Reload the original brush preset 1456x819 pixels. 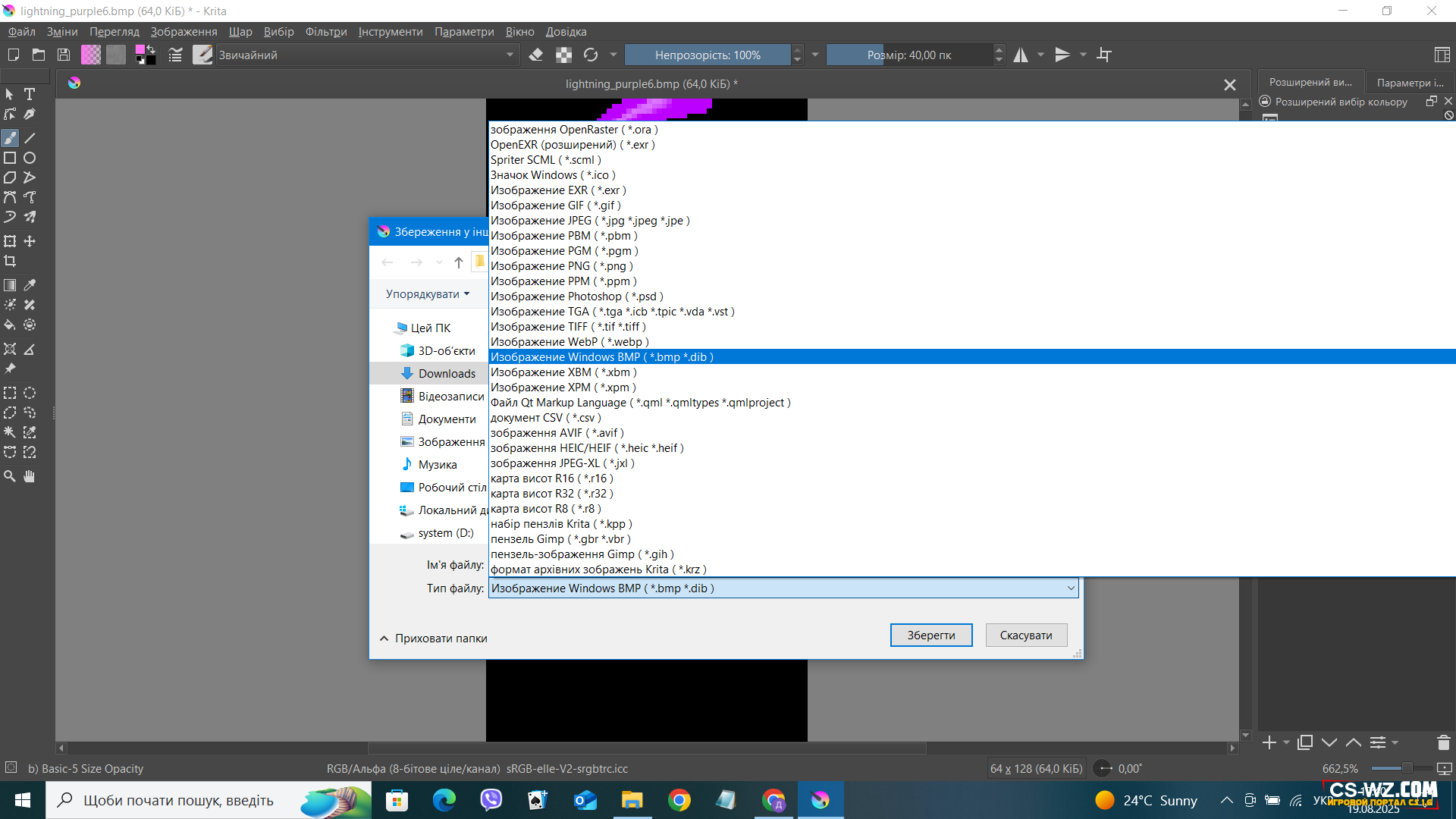tap(591, 55)
